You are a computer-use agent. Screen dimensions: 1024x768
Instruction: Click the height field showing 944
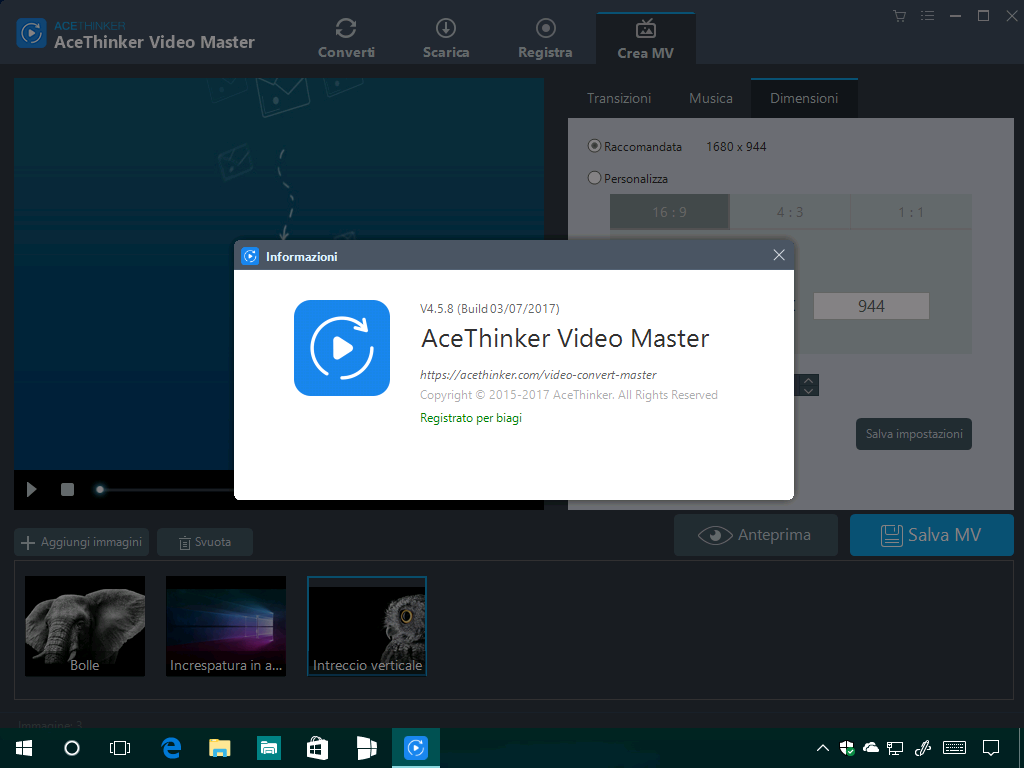(871, 306)
